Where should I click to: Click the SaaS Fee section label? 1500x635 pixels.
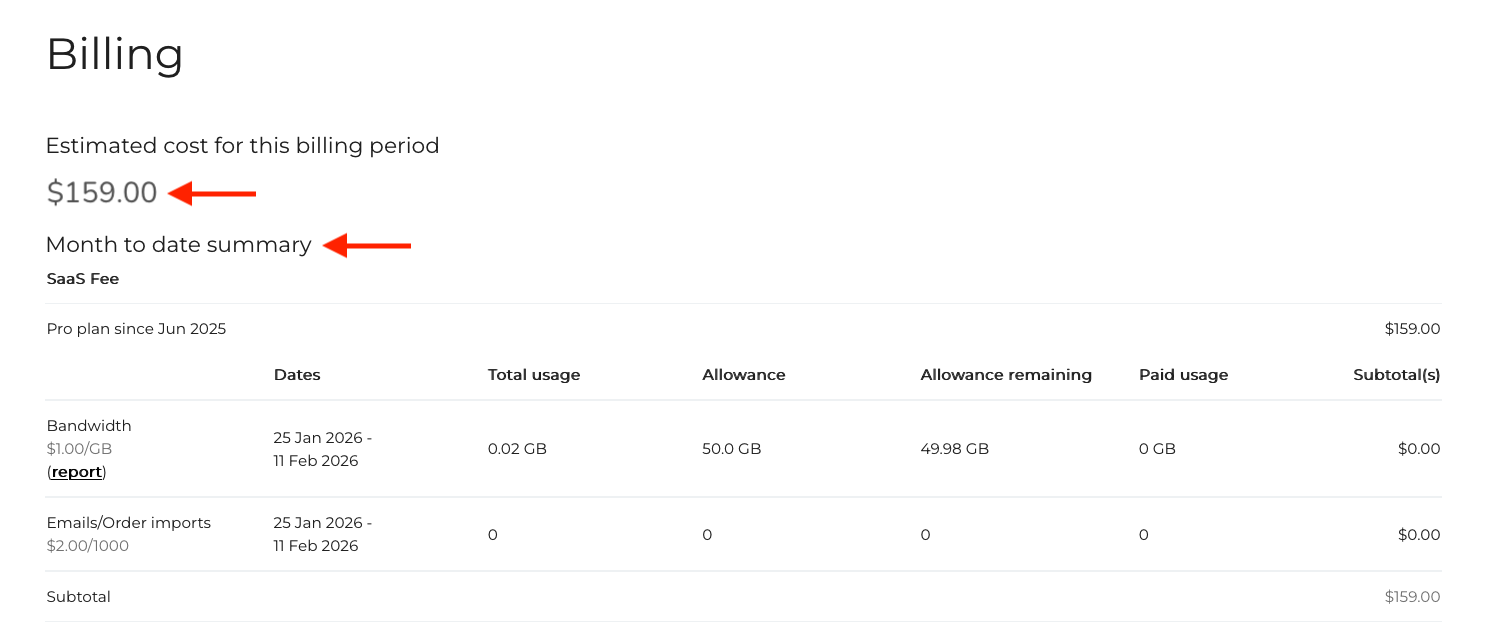coord(83,279)
